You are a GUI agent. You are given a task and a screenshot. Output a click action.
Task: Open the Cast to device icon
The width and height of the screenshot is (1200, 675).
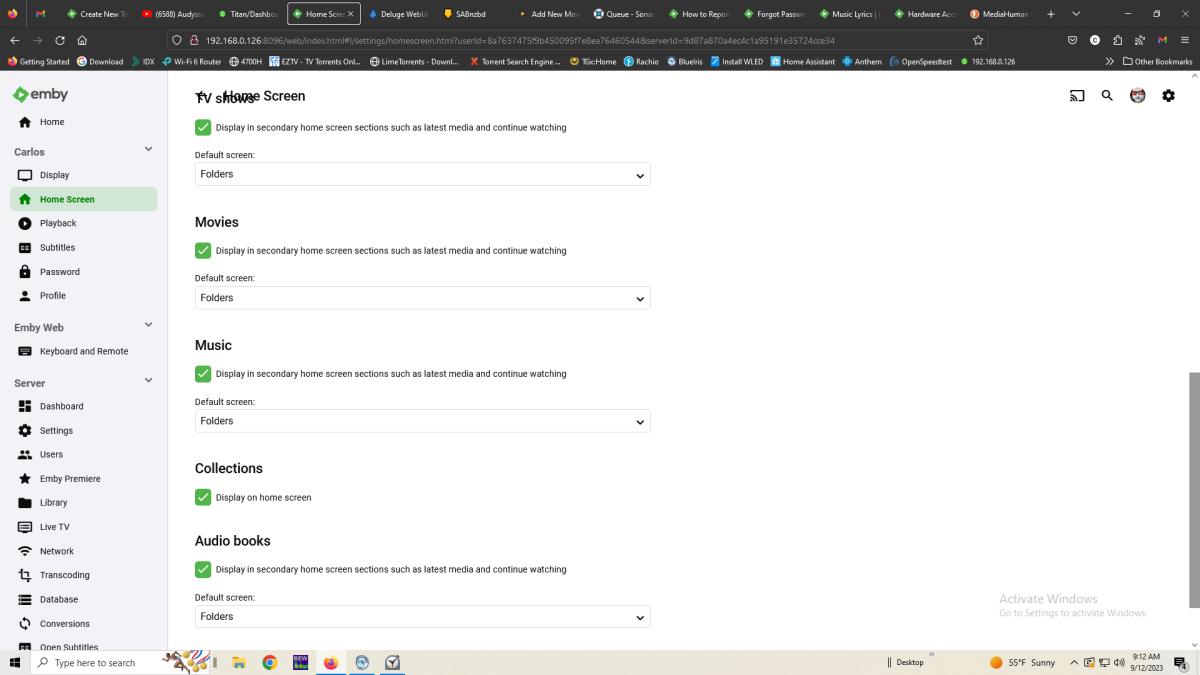point(1077,95)
